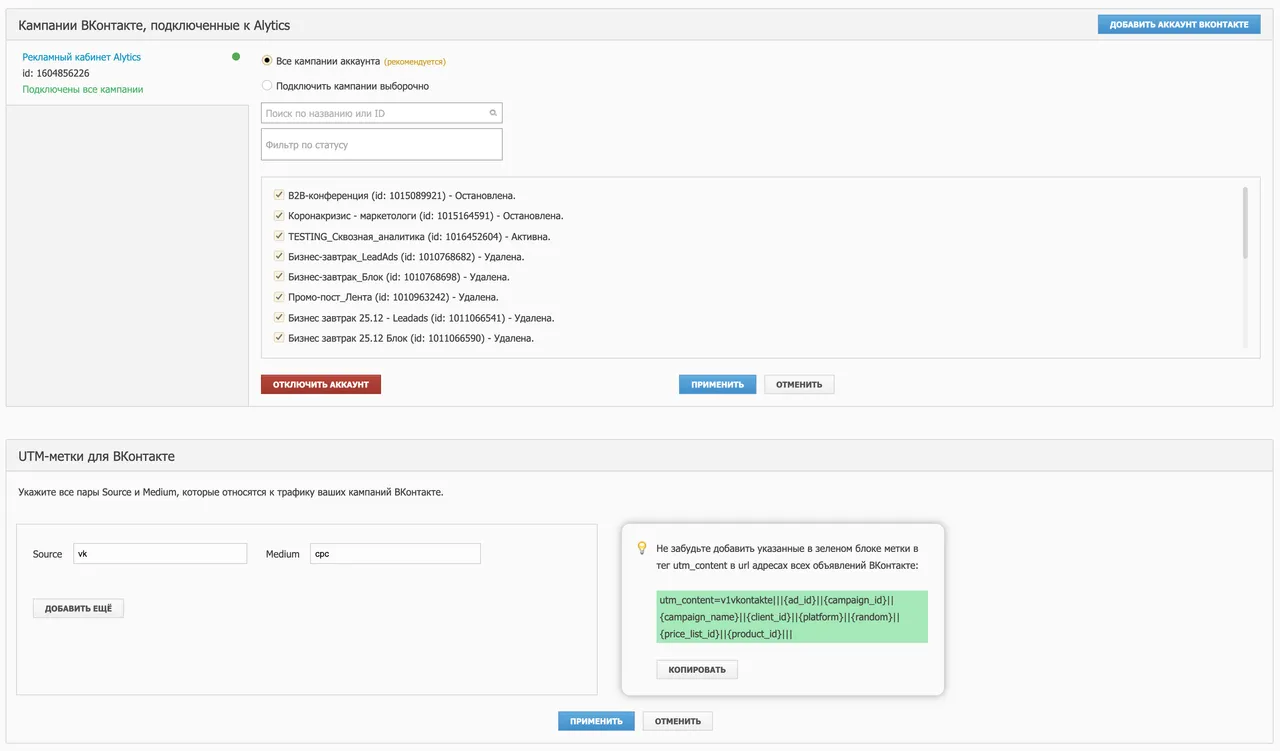This screenshot has height=751, width=1280.
Task: Toggle checkbox for Бизнес-завтрак_LeadAds campaign
Action: [279, 257]
